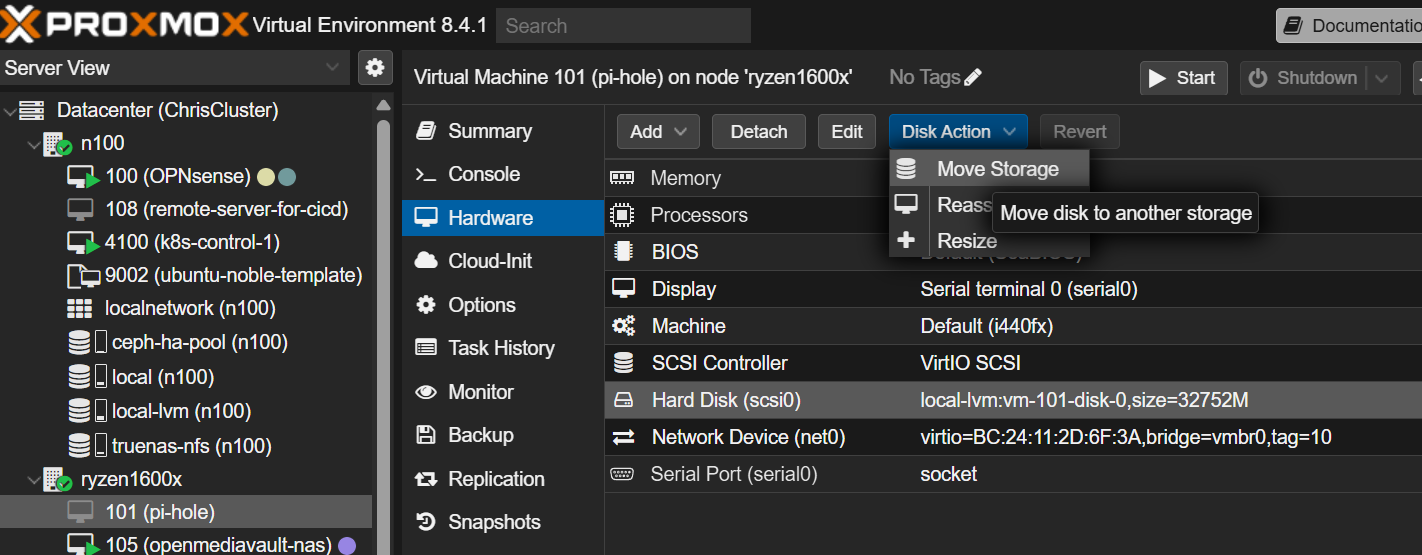Open the Shutdown options arrow
This screenshot has width=1422, height=555.
pyautogui.click(x=1383, y=78)
